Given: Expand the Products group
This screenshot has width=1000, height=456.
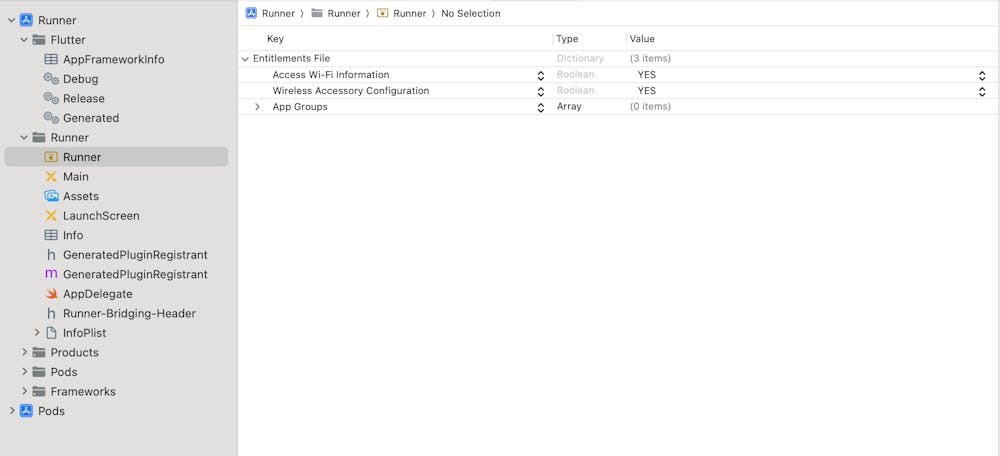Looking at the screenshot, I should [24, 352].
